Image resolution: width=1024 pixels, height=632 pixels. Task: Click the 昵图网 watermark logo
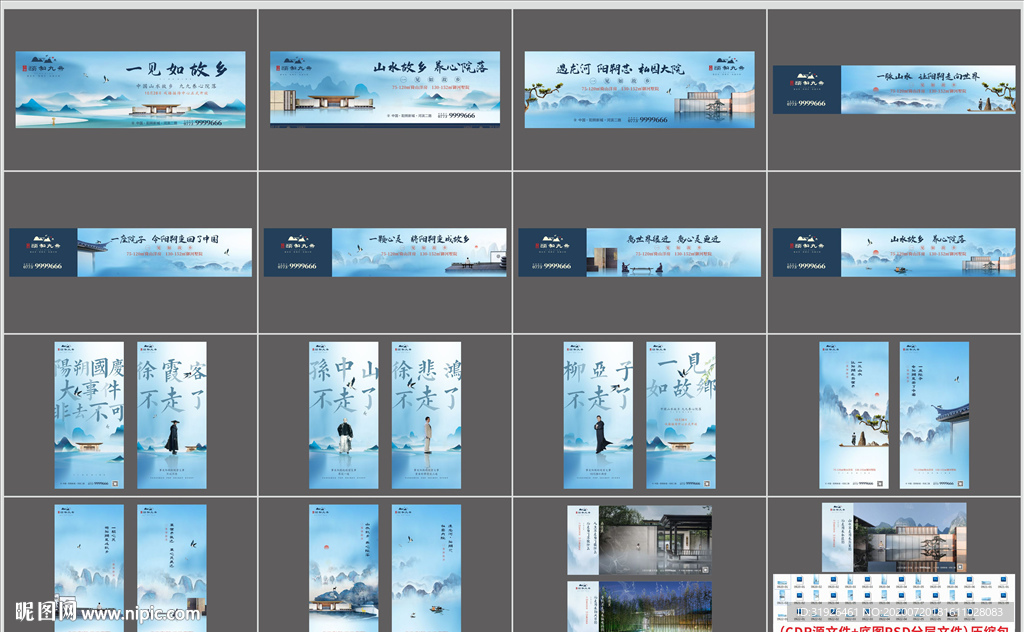40,609
